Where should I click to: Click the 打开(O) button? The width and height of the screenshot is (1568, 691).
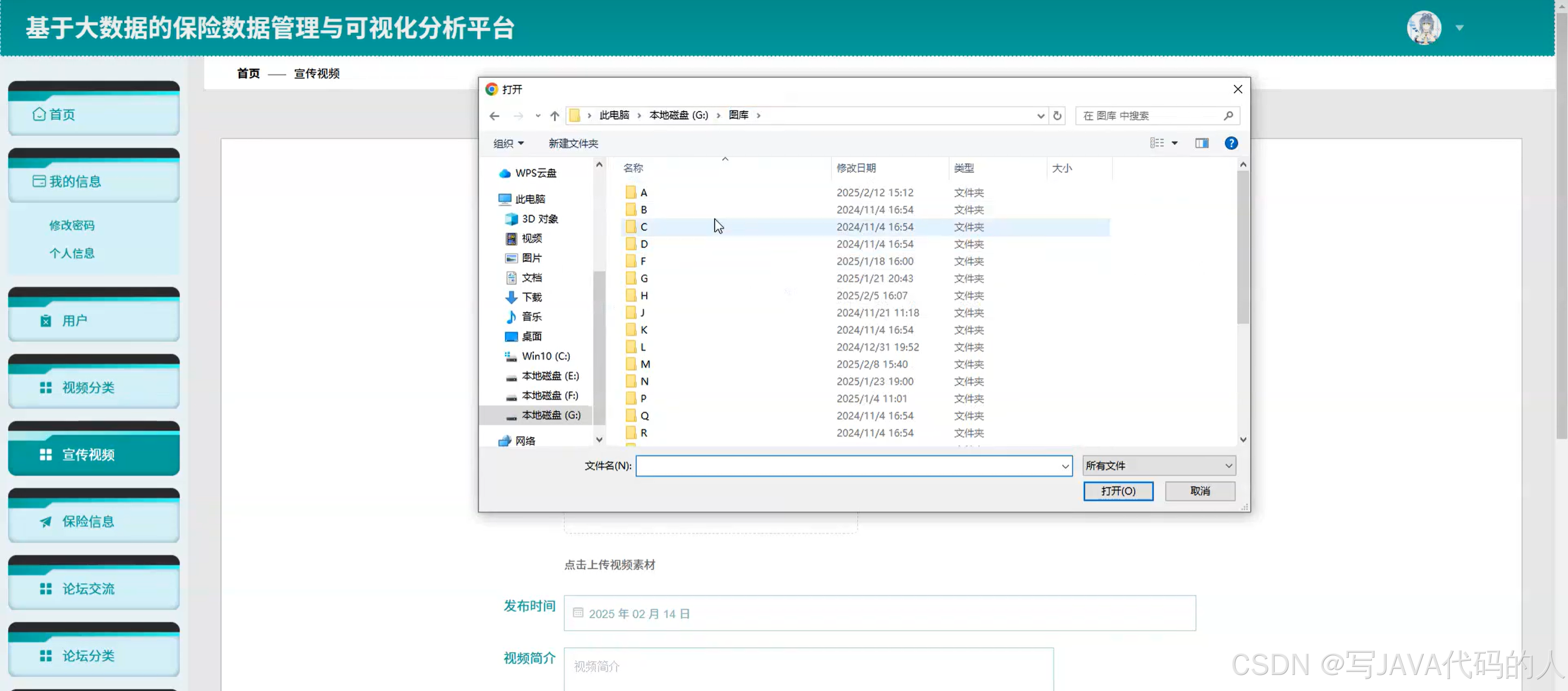coord(1118,491)
